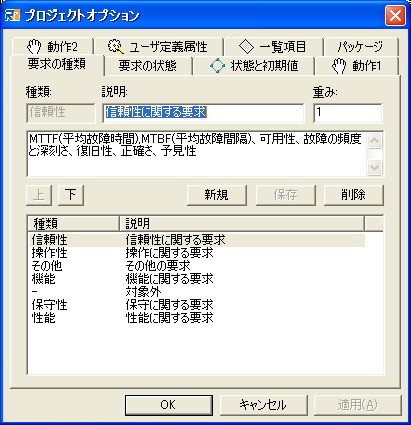Click the 削除 button
This screenshot has height=425, width=411.
pos(354,195)
